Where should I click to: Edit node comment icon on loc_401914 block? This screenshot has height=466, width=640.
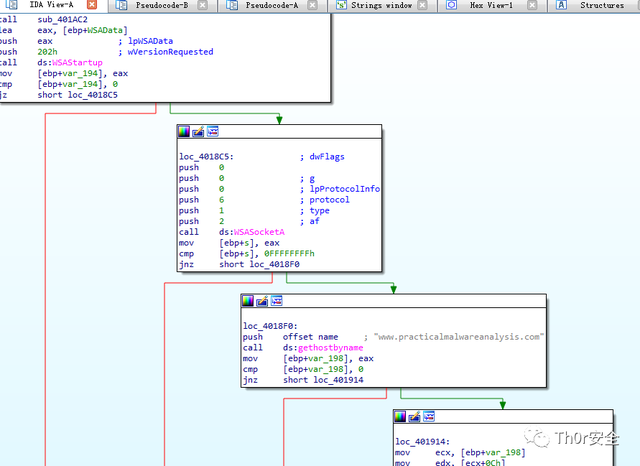[414, 416]
